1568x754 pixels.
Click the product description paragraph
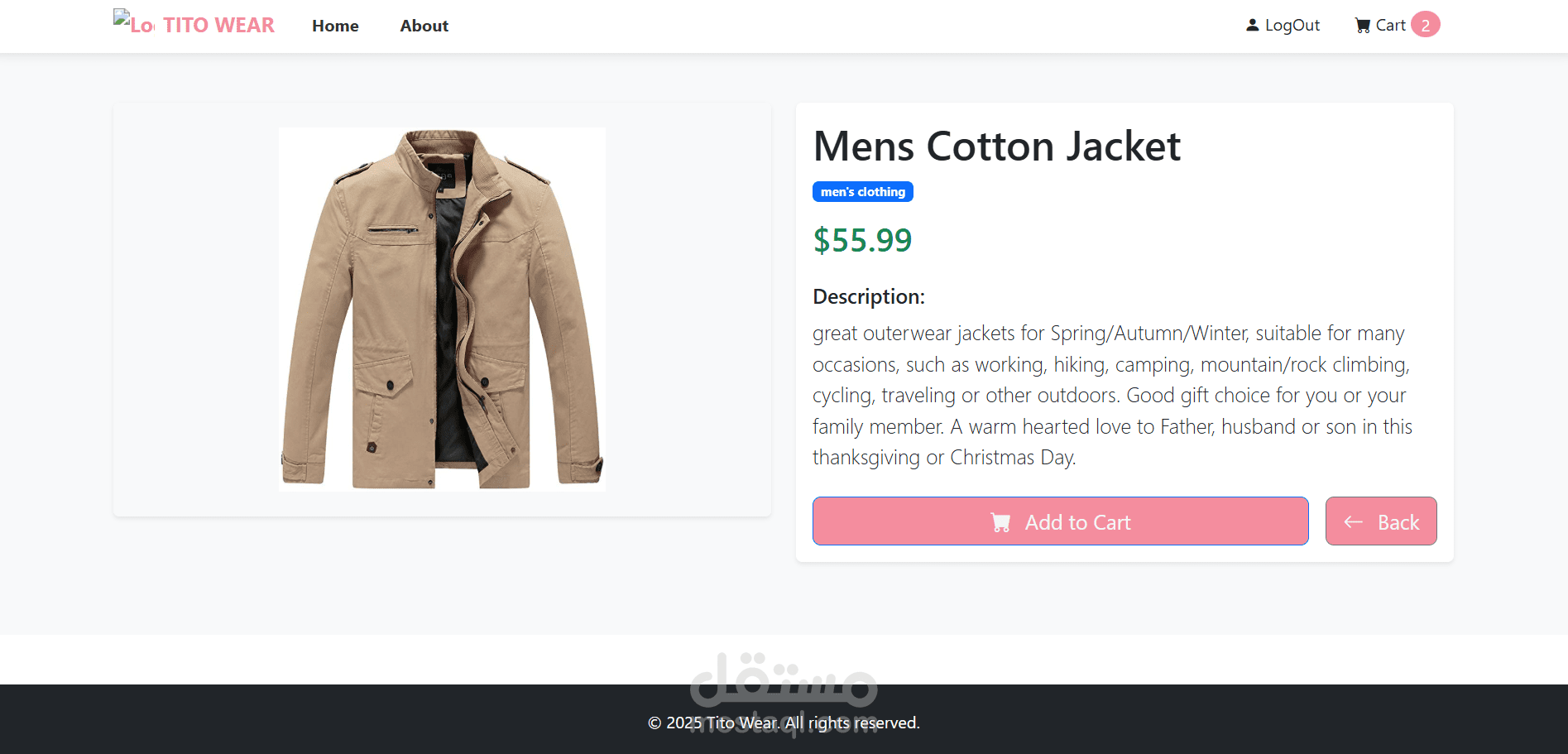pos(1111,395)
